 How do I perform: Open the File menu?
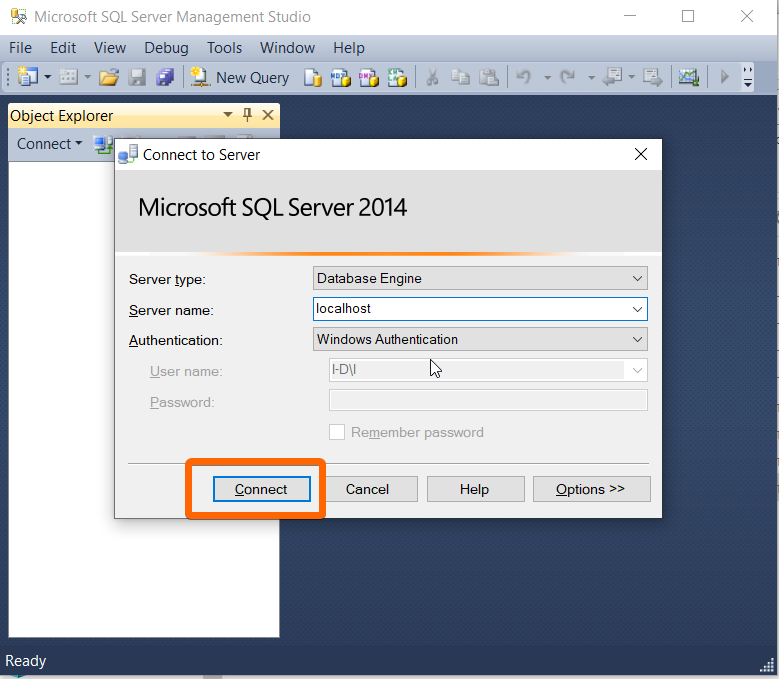pos(20,48)
